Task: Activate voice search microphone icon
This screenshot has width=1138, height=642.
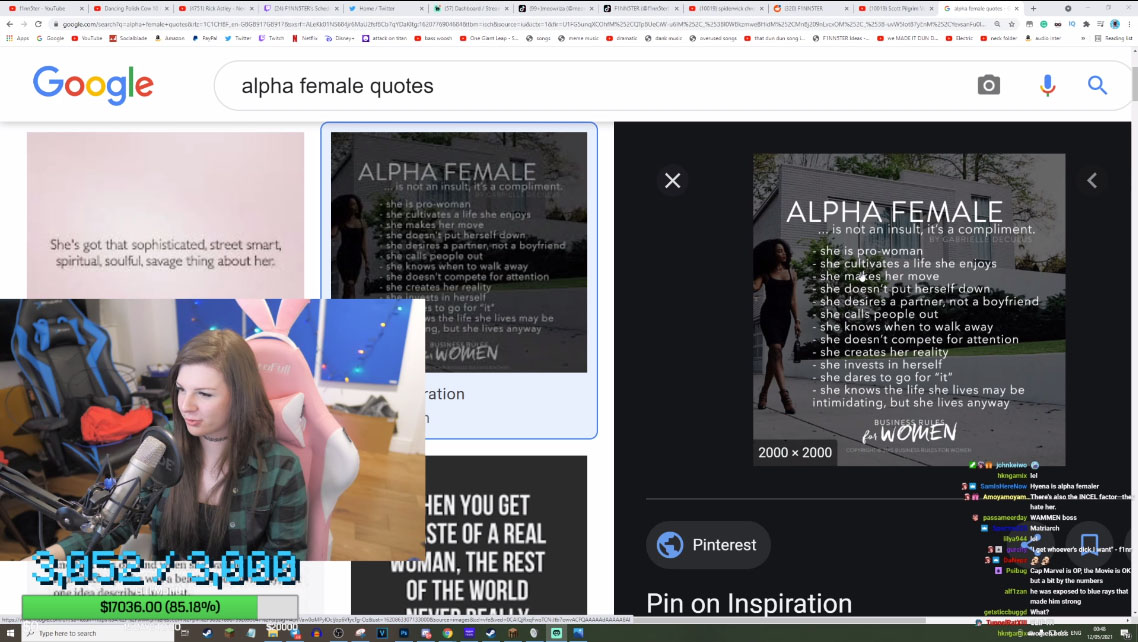Action: tap(1047, 86)
